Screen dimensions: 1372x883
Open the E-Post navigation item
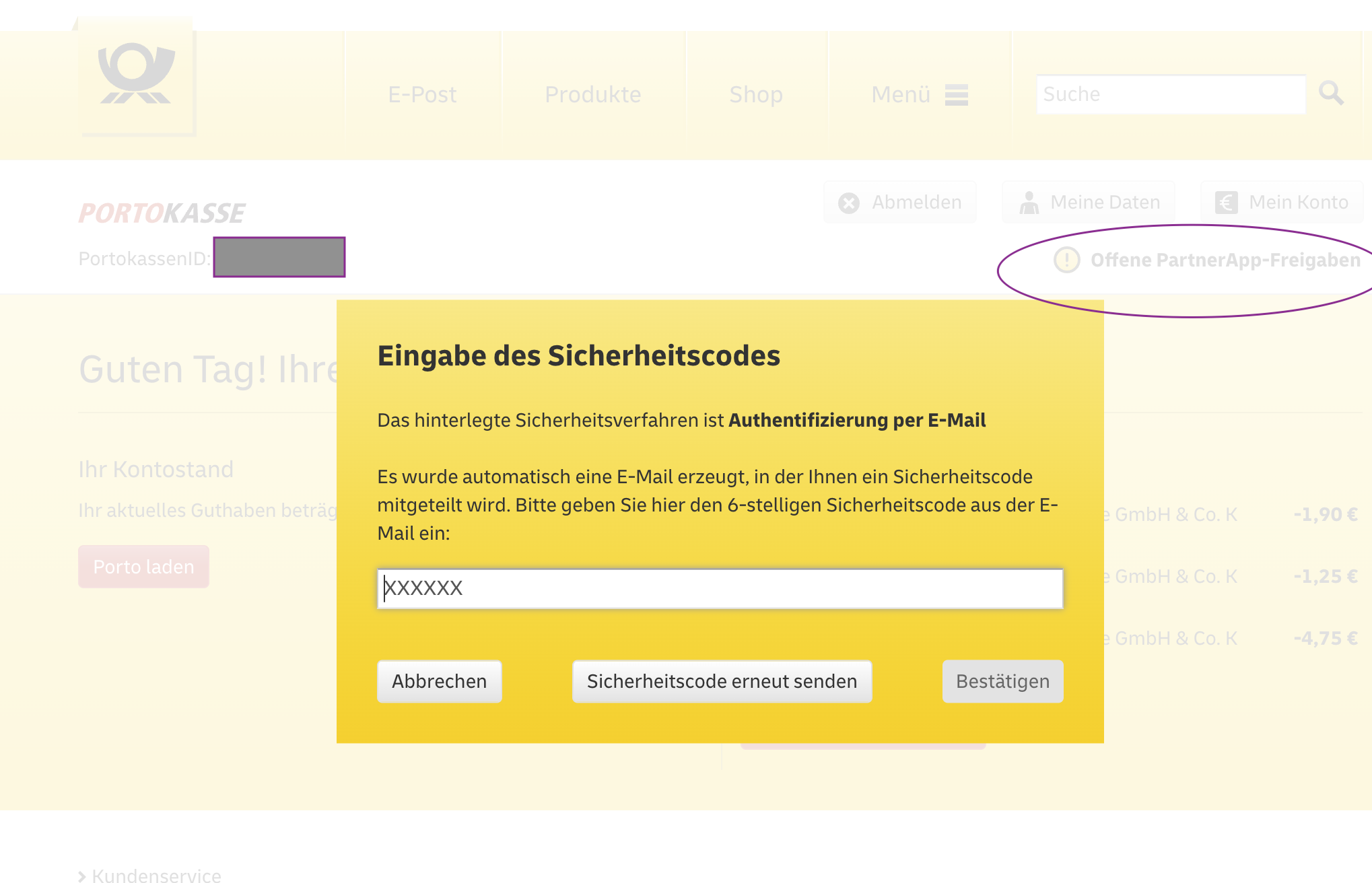422,94
